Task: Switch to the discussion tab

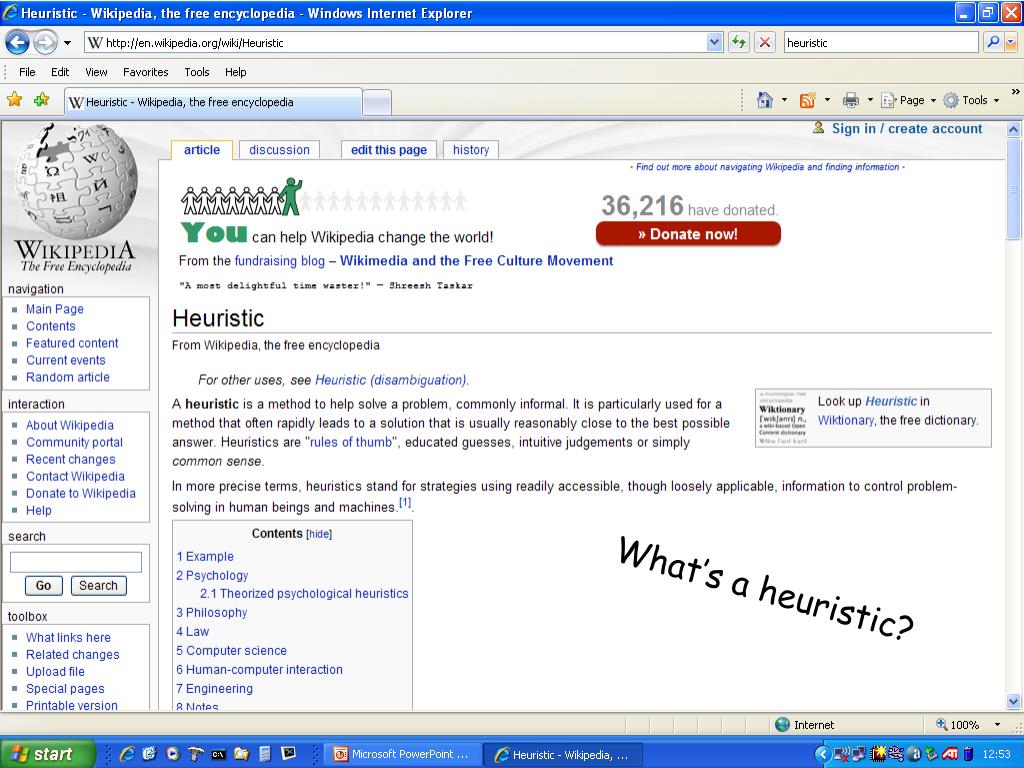Action: pos(280,150)
